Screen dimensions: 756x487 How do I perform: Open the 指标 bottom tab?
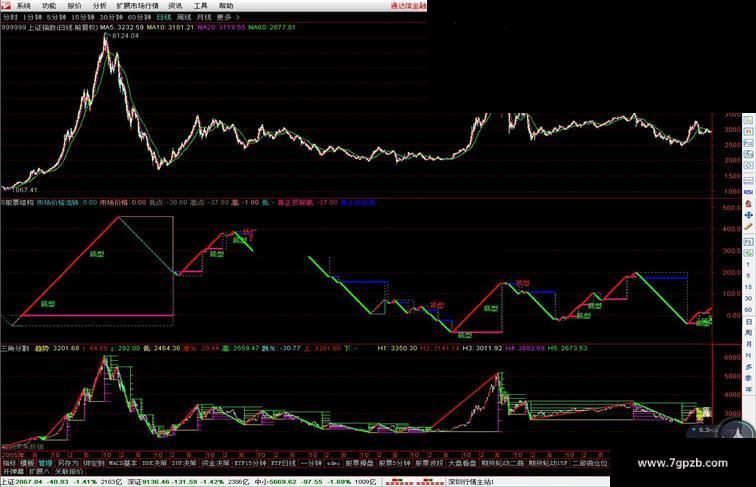click(9, 463)
